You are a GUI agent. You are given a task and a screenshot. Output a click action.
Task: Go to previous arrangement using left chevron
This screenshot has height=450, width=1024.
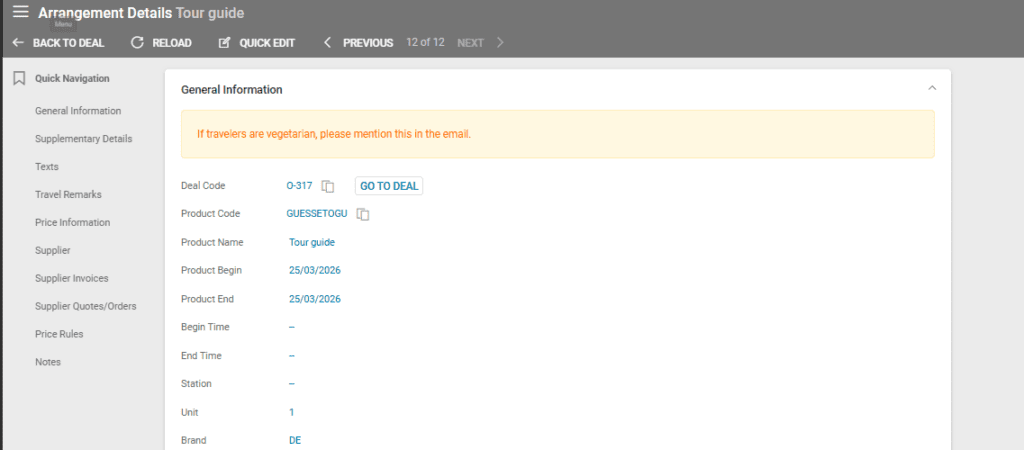point(327,43)
